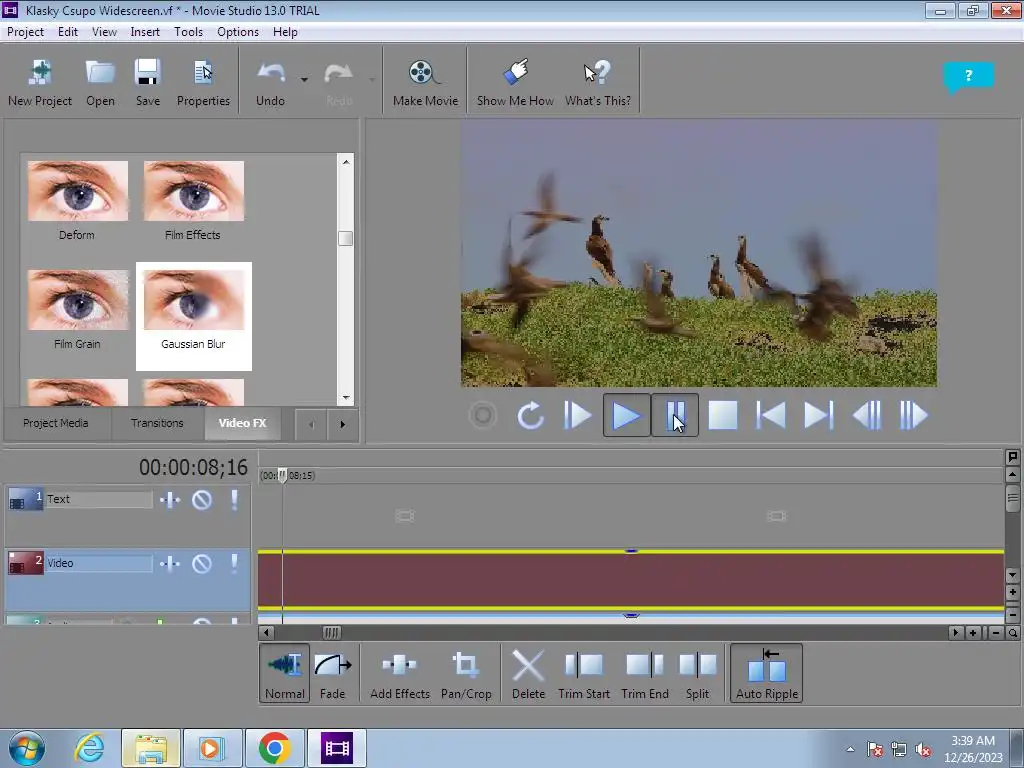Mute the Video track
The width and height of the screenshot is (1024, 768).
(202, 564)
